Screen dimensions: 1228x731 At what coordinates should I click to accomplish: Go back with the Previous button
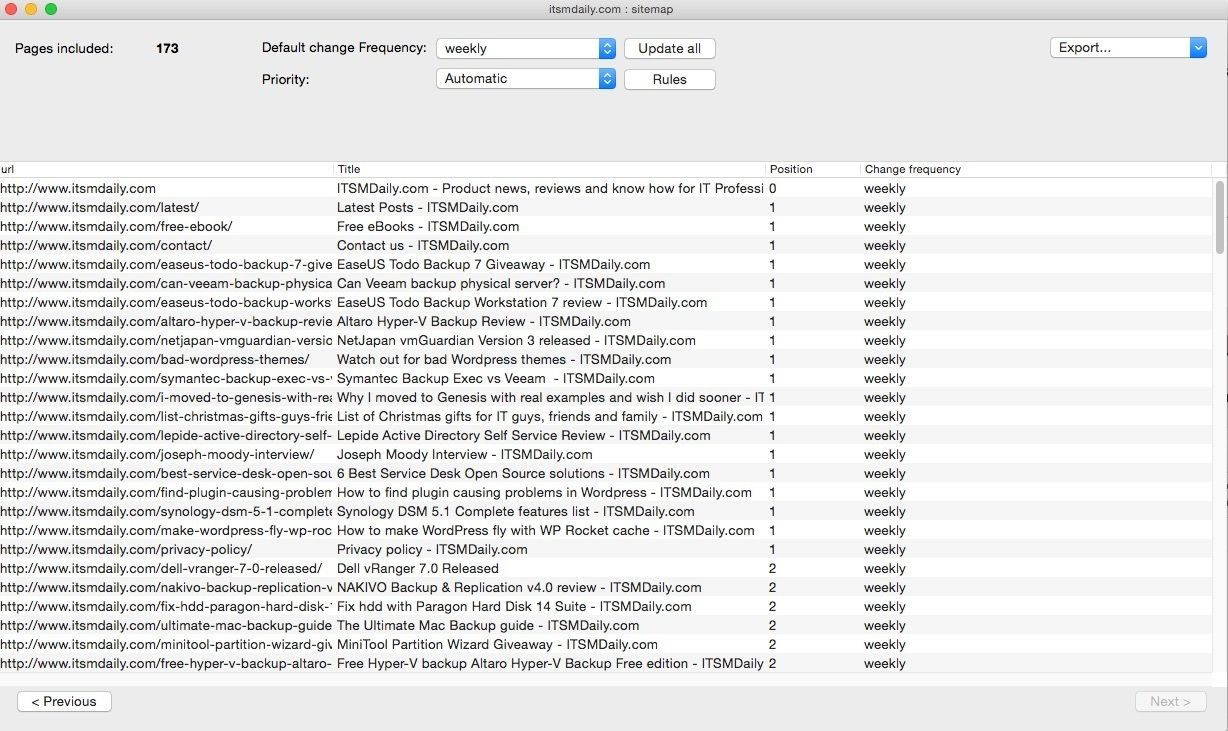click(64, 701)
